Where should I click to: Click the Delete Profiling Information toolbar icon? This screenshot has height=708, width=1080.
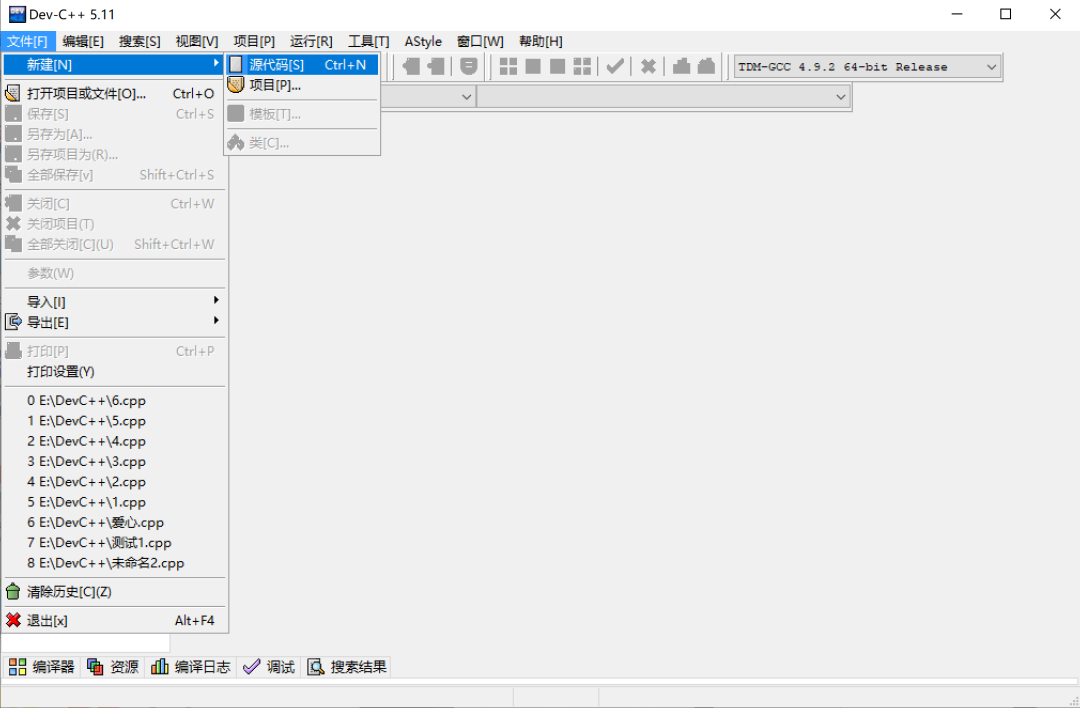pos(706,67)
